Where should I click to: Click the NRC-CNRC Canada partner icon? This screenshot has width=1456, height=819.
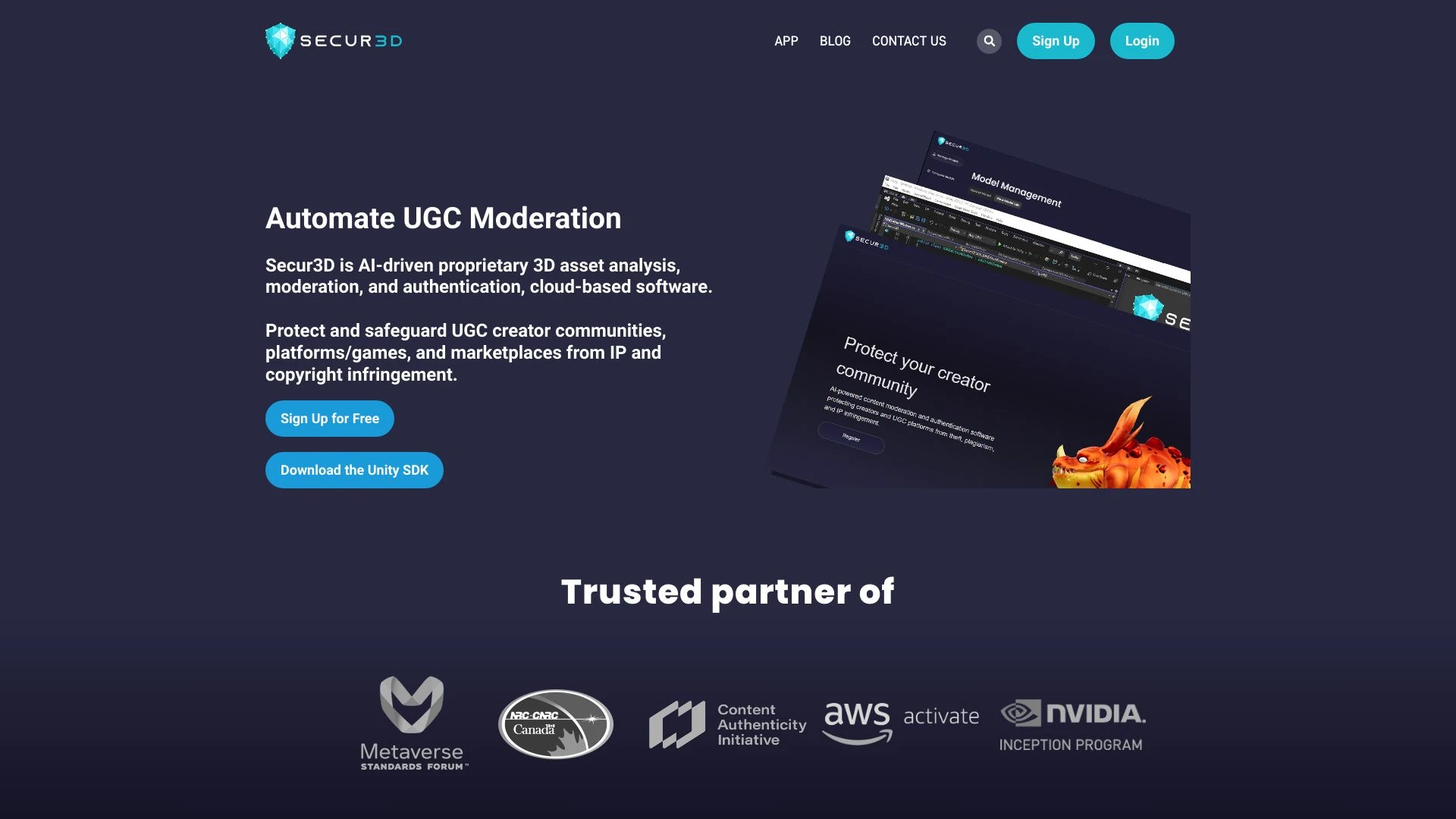(x=554, y=723)
